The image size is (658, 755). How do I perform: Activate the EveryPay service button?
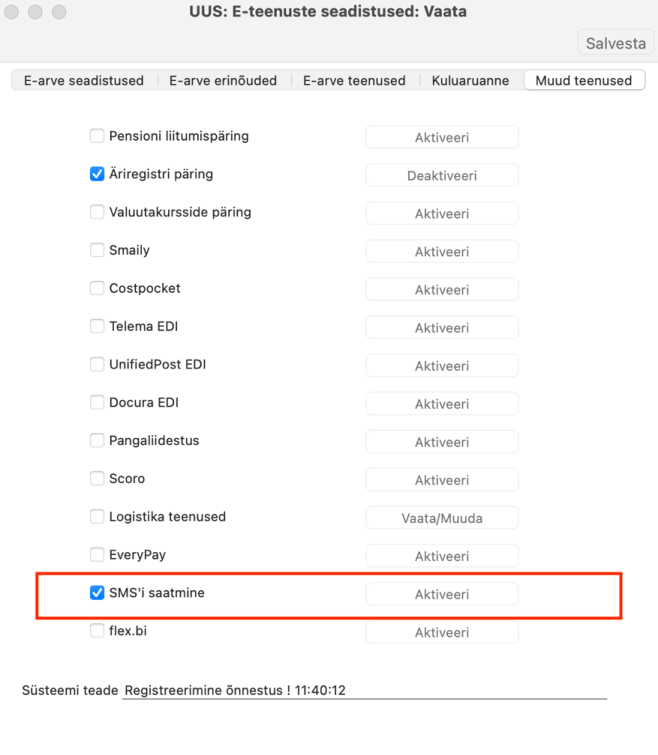point(442,556)
